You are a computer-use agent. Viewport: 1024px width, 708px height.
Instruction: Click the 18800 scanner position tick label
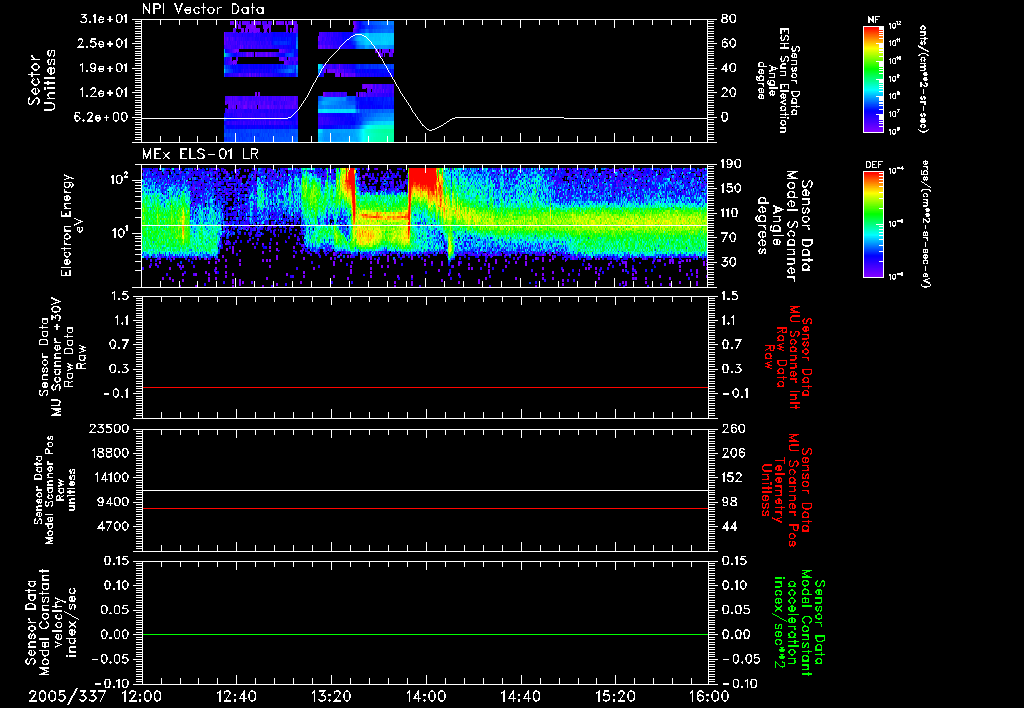[x=109, y=453]
